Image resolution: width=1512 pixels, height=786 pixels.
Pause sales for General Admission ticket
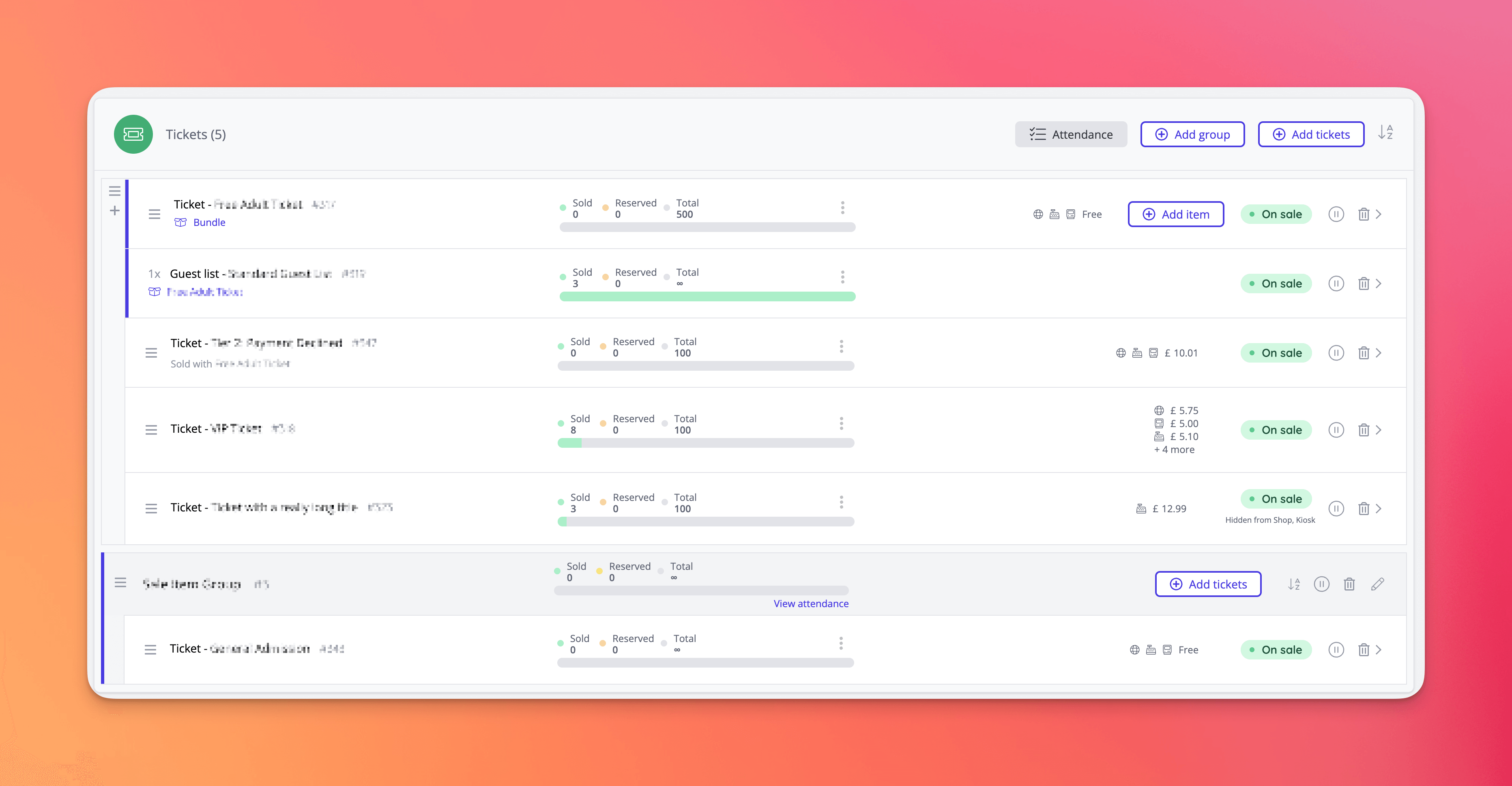click(x=1336, y=650)
